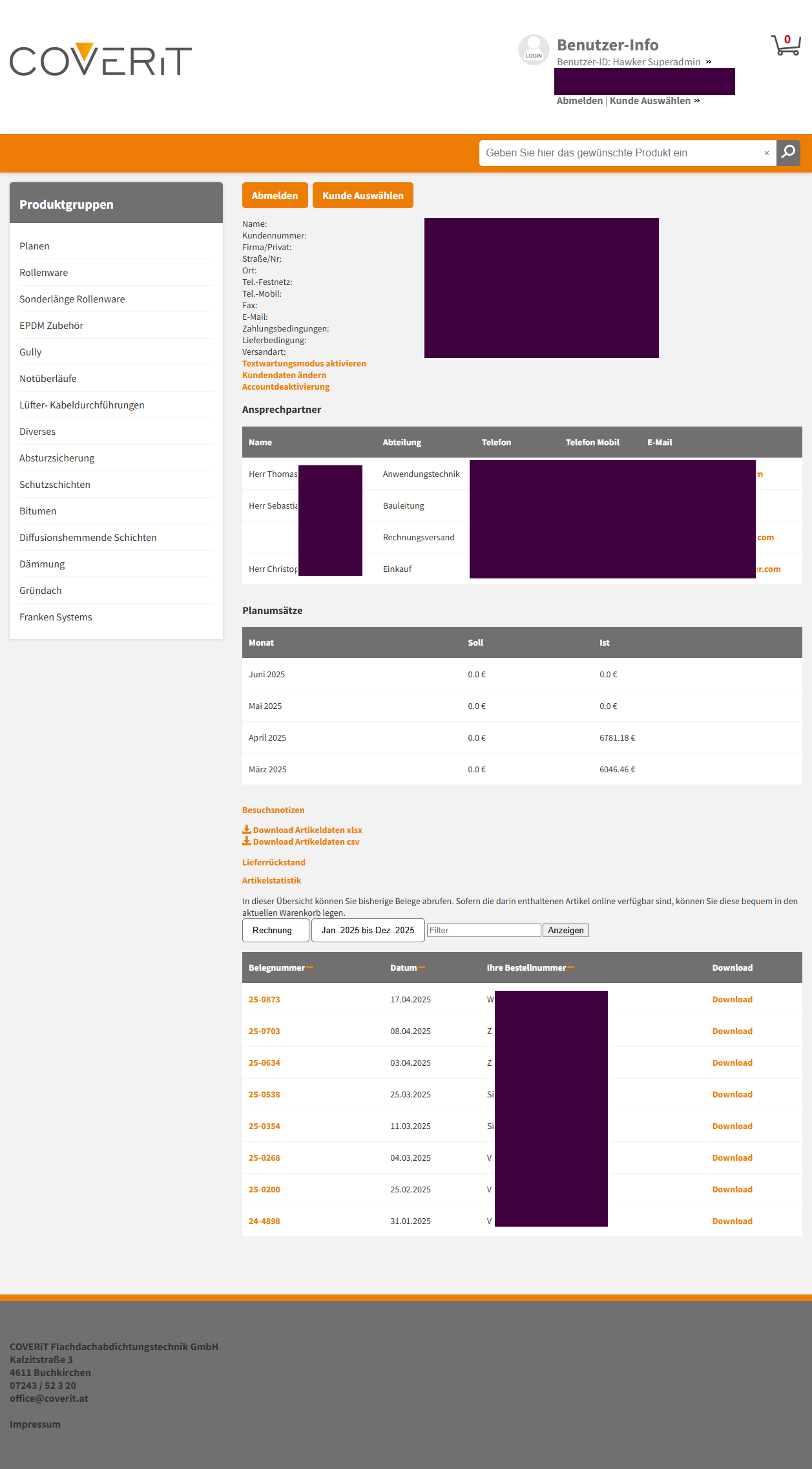
Task: Sort by the Belegnummer column indicator
Action: point(309,967)
